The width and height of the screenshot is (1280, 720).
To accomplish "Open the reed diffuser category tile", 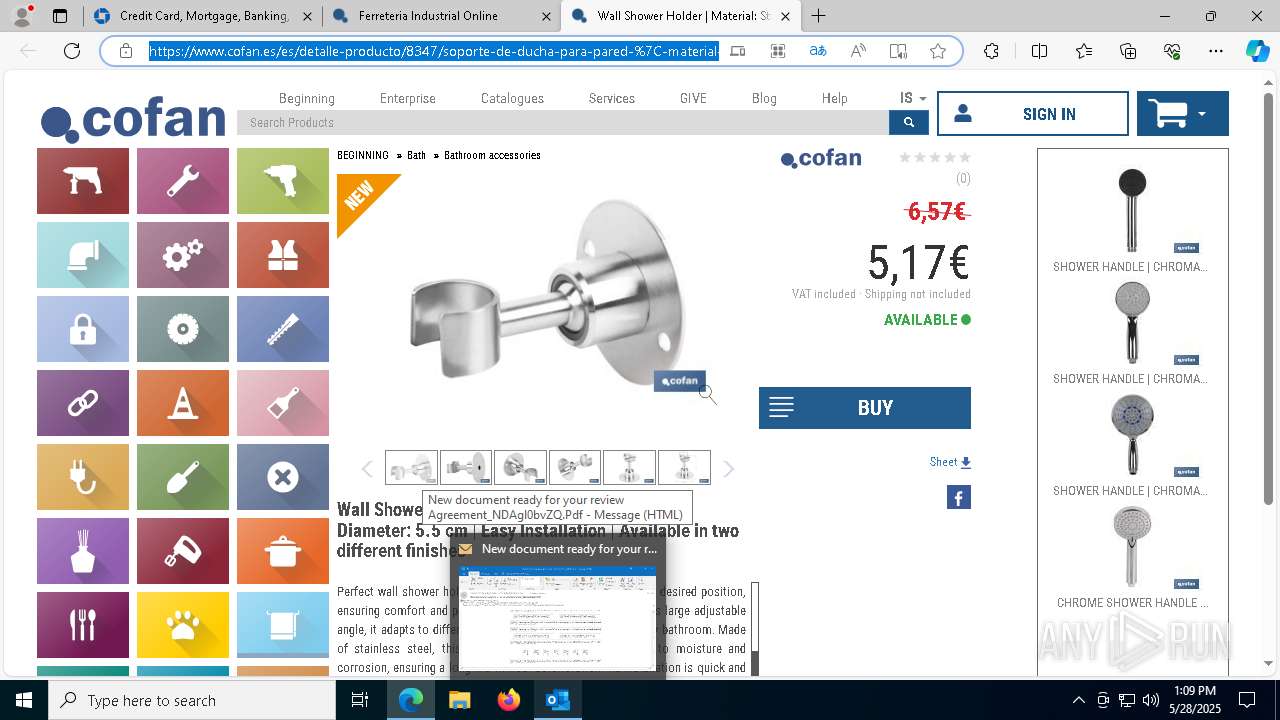I will coord(83,551).
